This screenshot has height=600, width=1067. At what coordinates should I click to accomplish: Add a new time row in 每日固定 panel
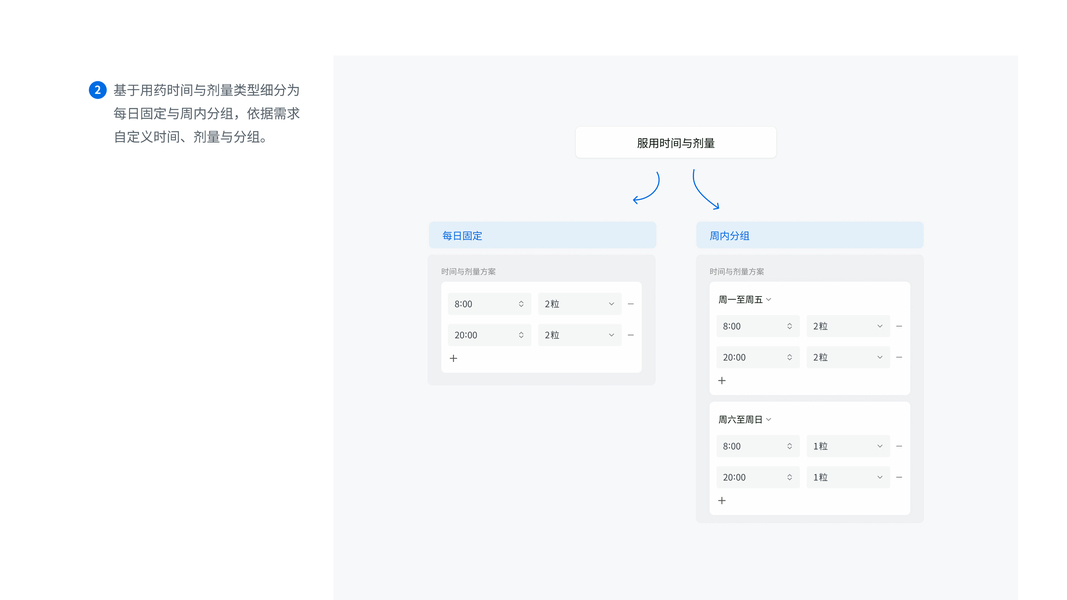(x=453, y=359)
